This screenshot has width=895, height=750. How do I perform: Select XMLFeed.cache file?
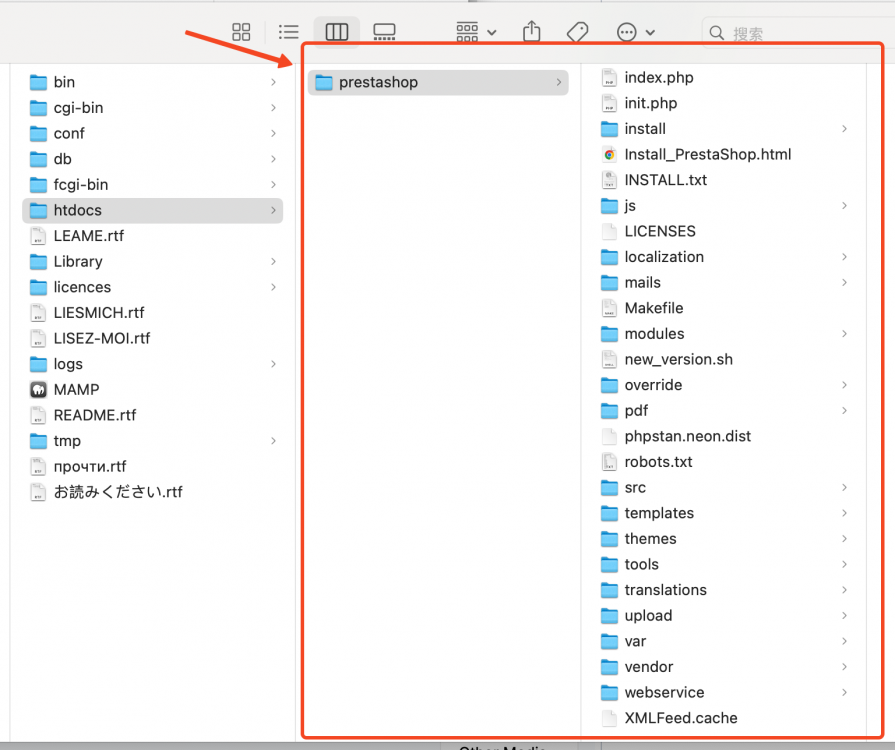point(724,718)
